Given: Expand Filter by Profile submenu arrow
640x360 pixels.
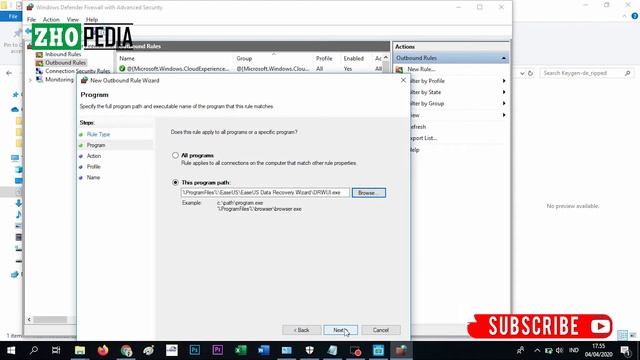Looking at the screenshot, I should 504,81.
